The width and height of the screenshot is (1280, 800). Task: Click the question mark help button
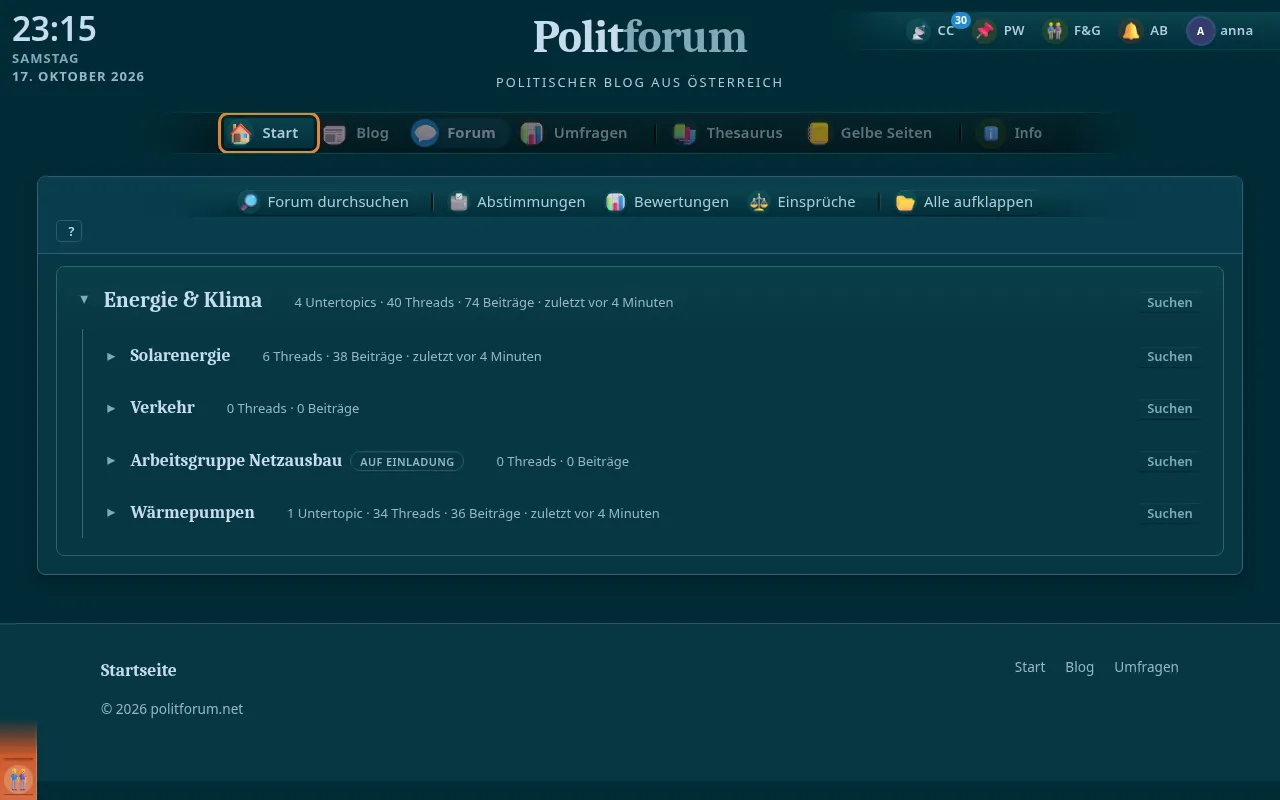[70, 231]
